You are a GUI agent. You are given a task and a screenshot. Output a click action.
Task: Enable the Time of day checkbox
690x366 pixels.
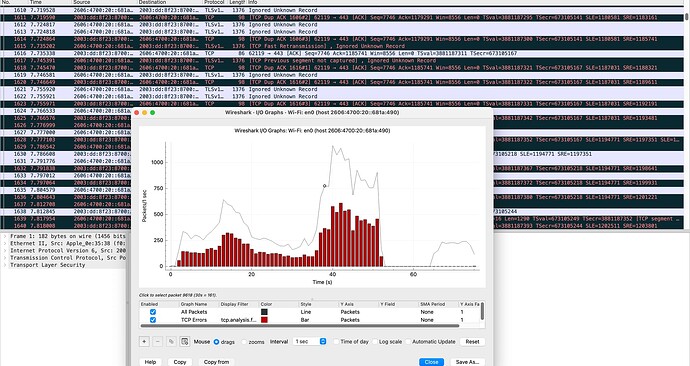click(x=336, y=341)
